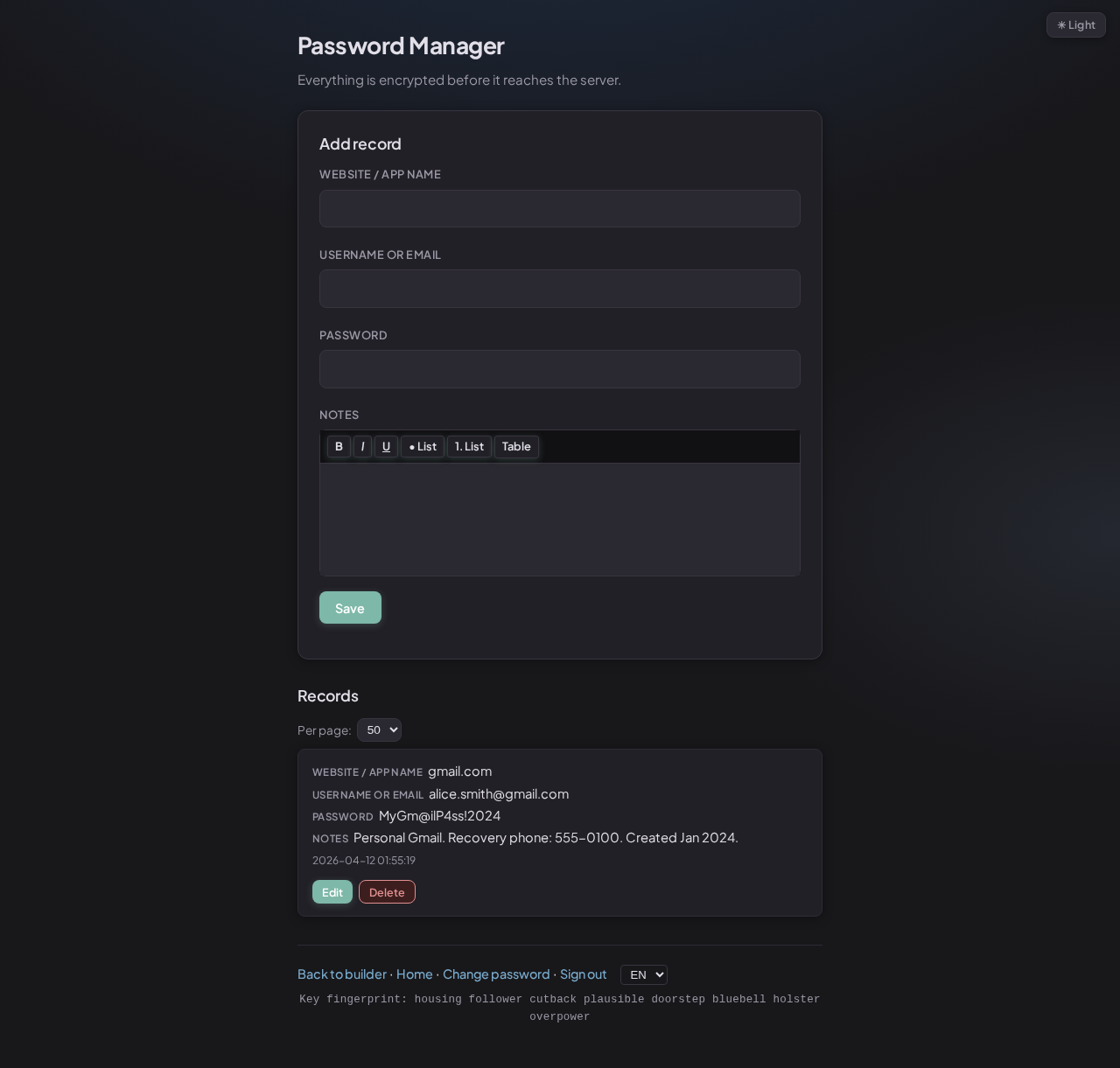
Task: Switch to Light theme
Action: (x=1075, y=25)
